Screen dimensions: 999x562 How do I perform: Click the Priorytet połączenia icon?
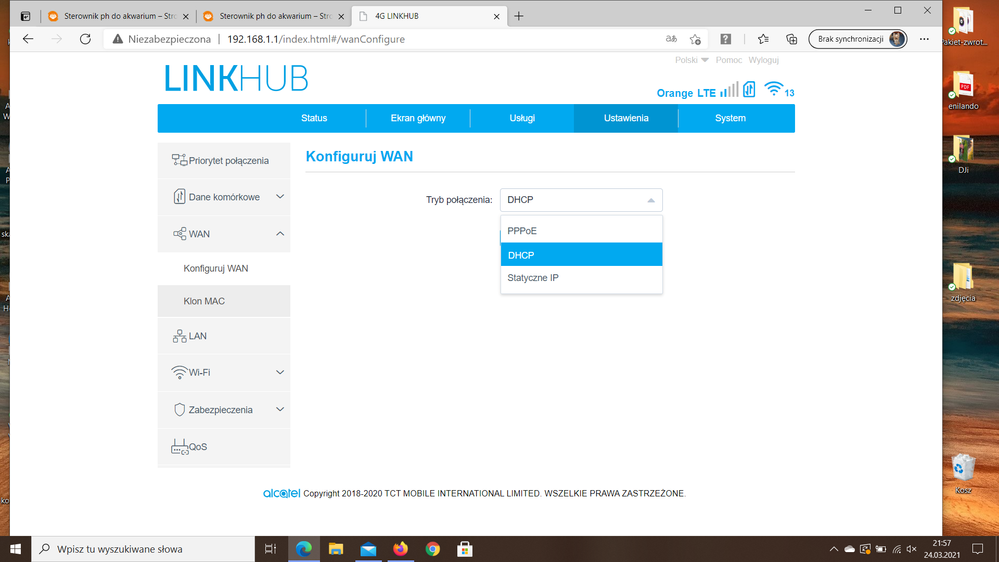click(x=179, y=160)
